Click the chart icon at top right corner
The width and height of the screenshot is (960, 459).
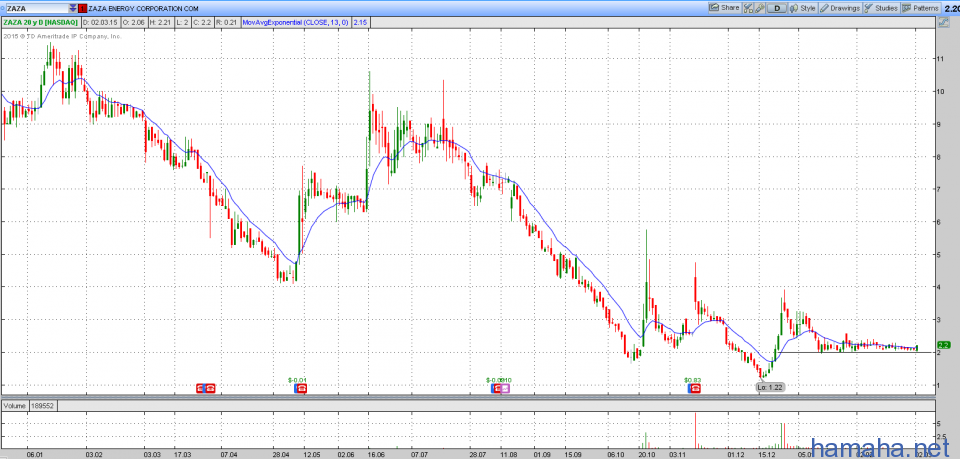[x=943, y=23]
